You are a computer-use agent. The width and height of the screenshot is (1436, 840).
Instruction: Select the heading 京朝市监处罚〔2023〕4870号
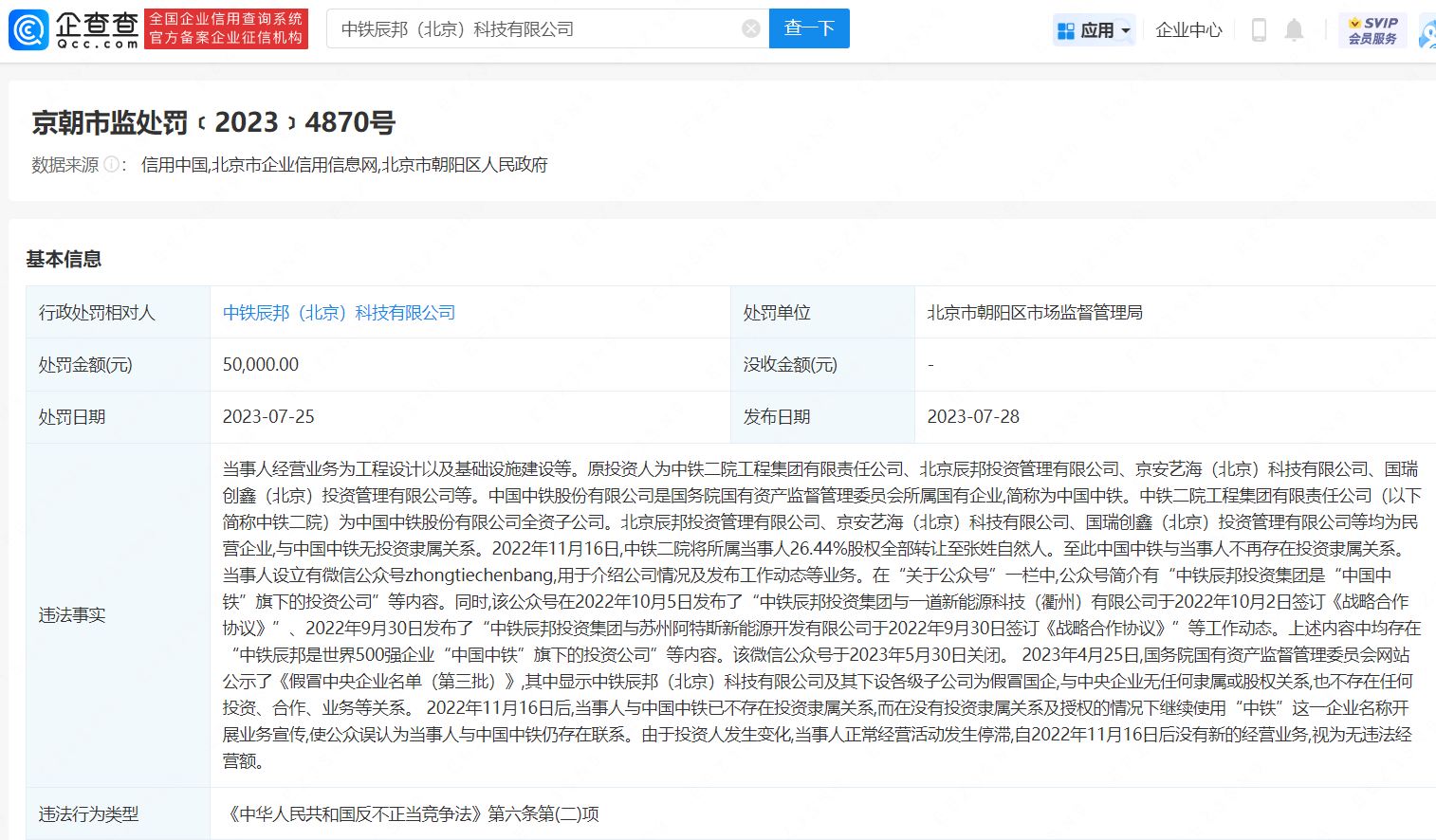(x=213, y=122)
